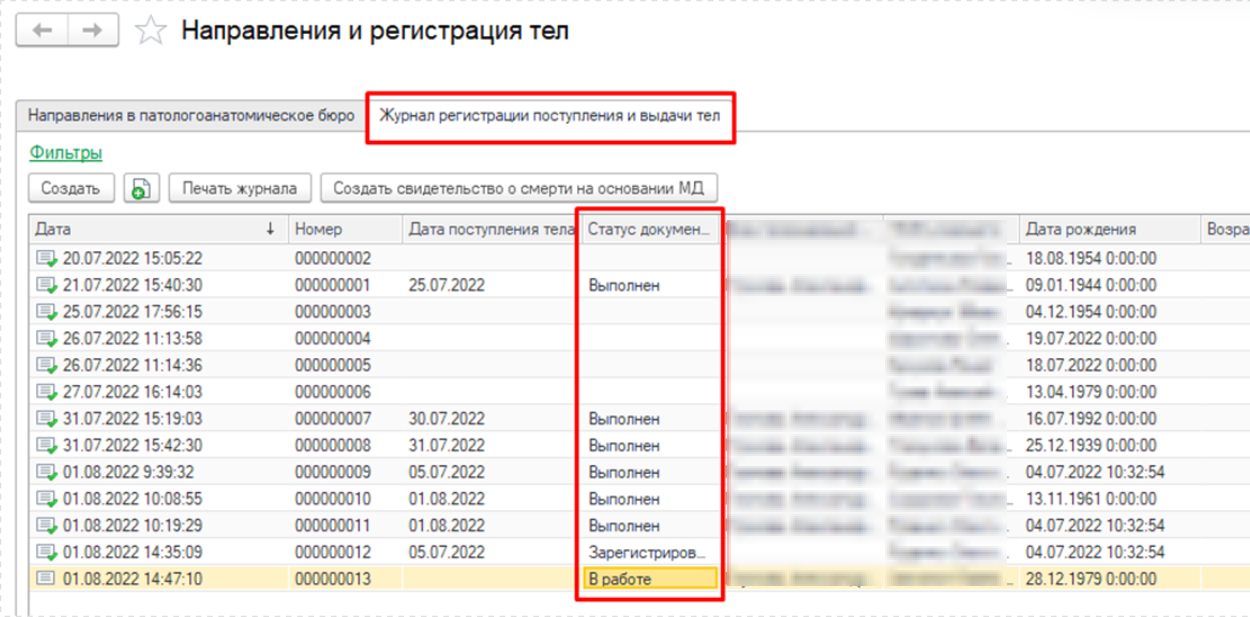Image resolution: width=1250 pixels, height=617 pixels.
Task: Open Направления в патологоанатомическое бюро tab
Action: click(191, 116)
